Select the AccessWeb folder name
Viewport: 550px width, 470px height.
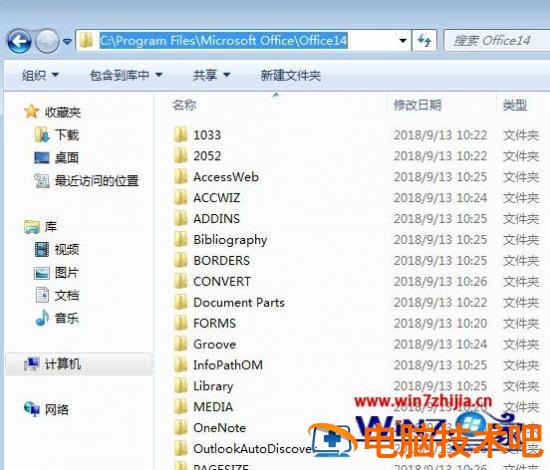click(x=226, y=177)
